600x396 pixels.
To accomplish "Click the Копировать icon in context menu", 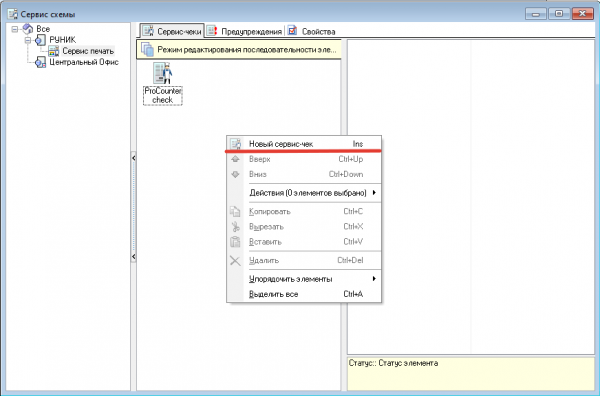I will [x=235, y=212].
